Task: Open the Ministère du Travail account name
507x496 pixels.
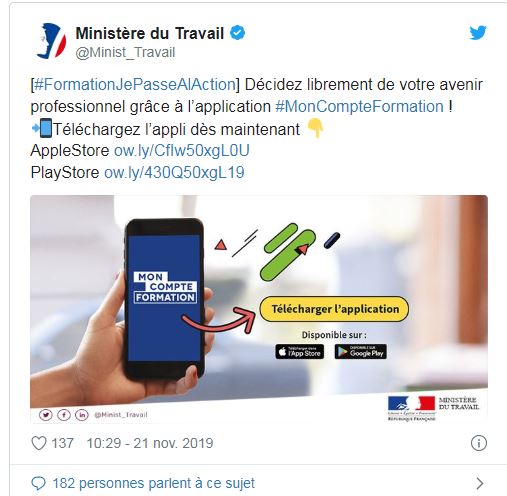Action: 150,33
